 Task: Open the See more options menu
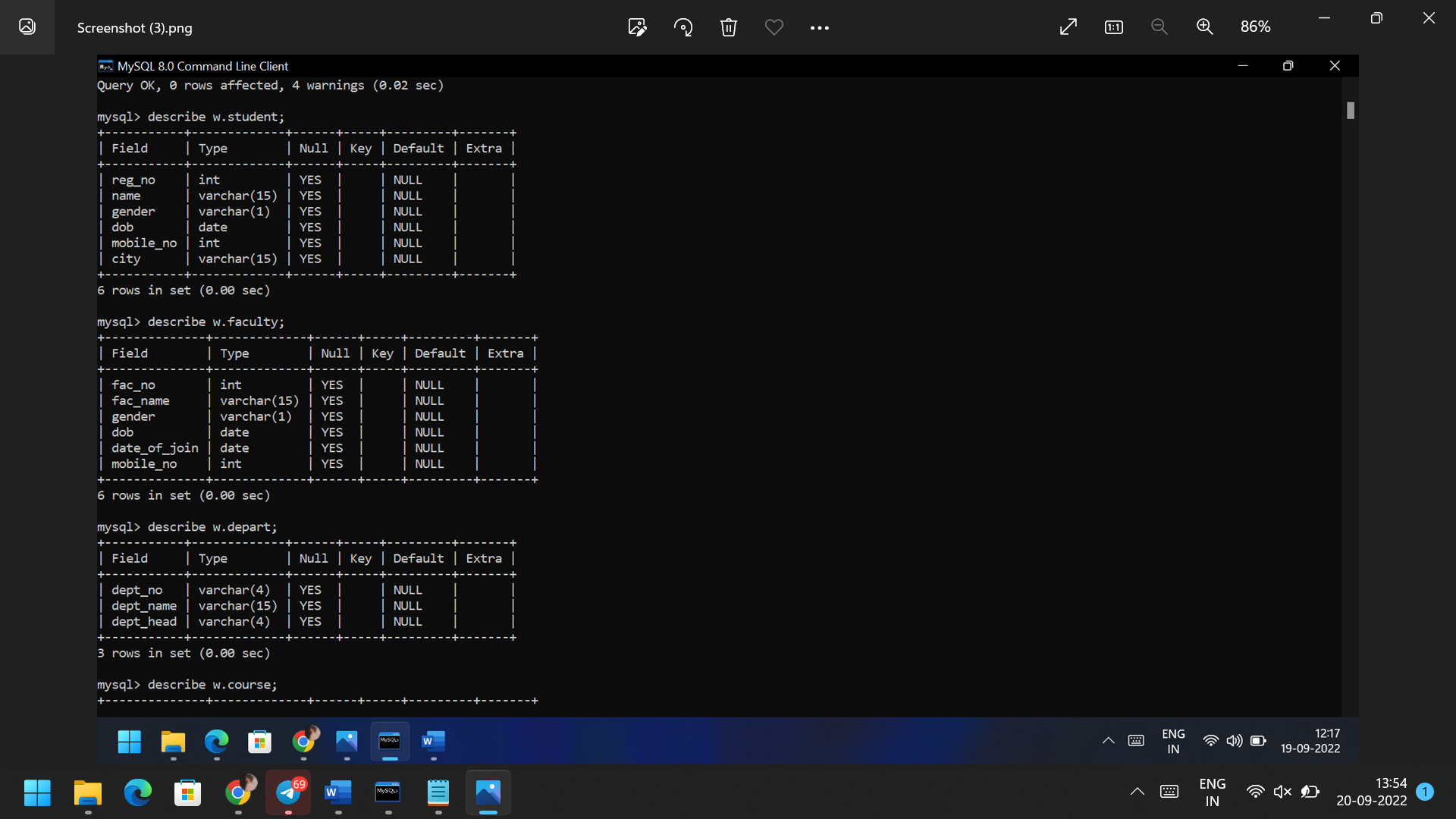tap(819, 27)
